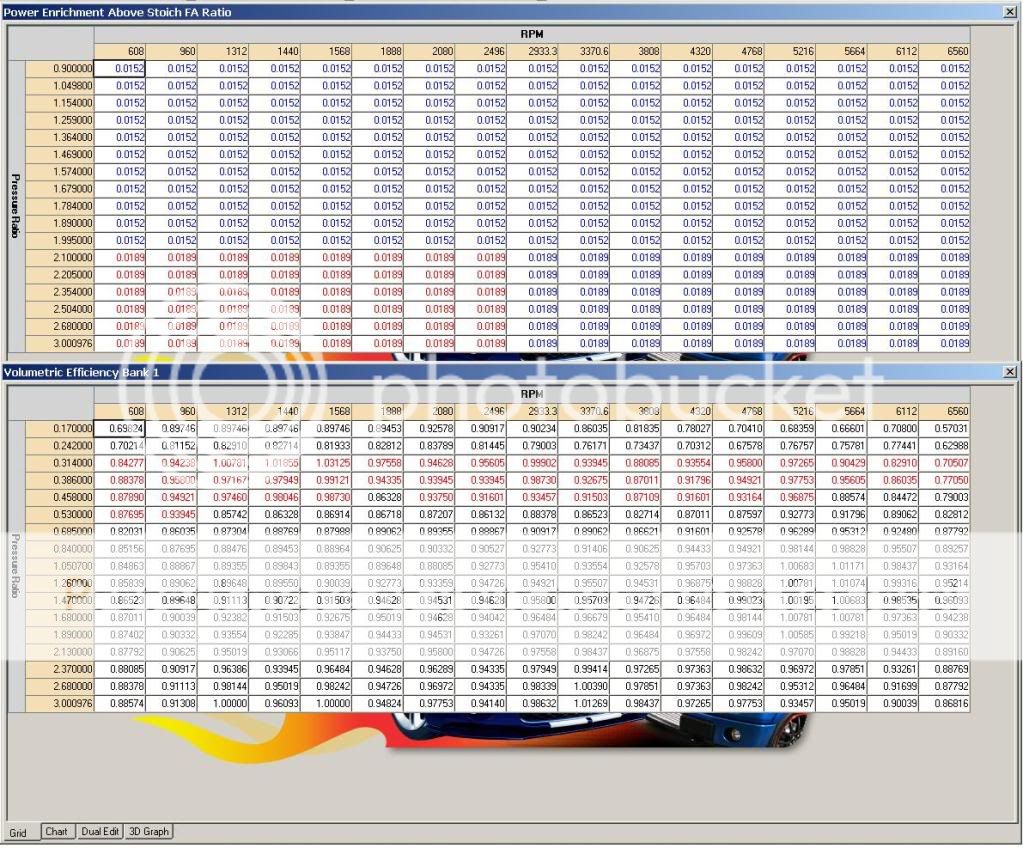Select the cell containing 1.03125
Screen dimensions: 1023x848
(x=326, y=462)
